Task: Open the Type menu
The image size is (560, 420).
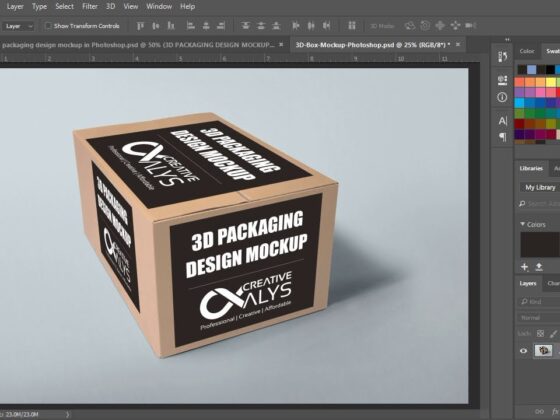Action: coord(39,6)
